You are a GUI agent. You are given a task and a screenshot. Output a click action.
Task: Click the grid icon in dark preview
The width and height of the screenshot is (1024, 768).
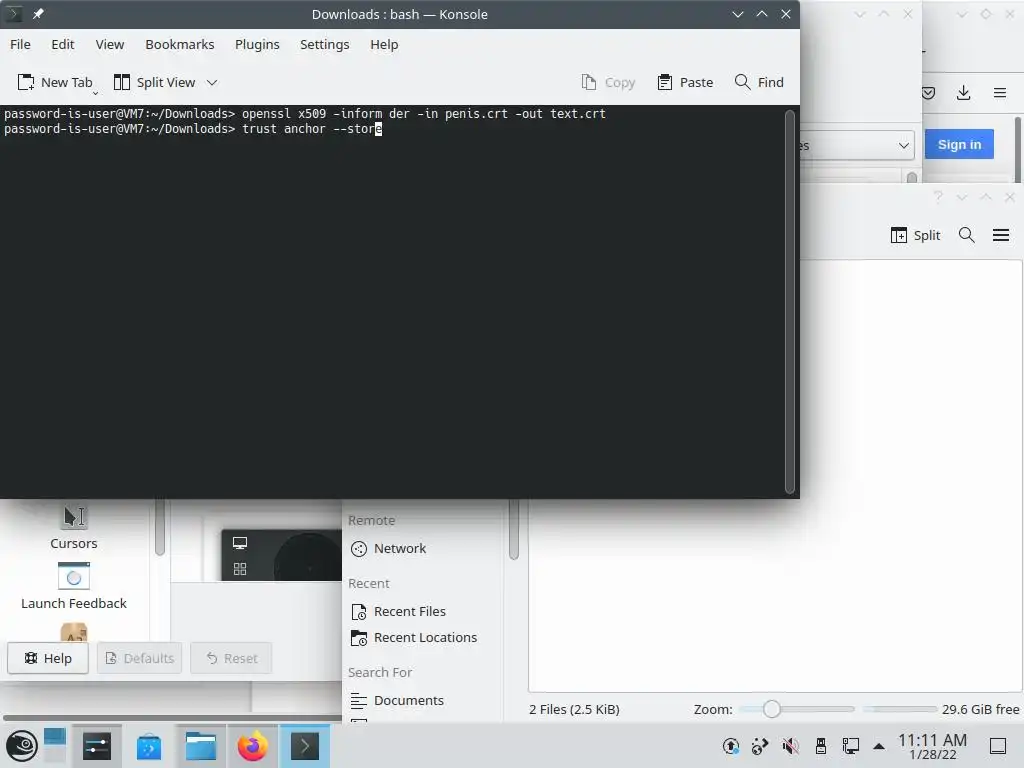click(240, 569)
